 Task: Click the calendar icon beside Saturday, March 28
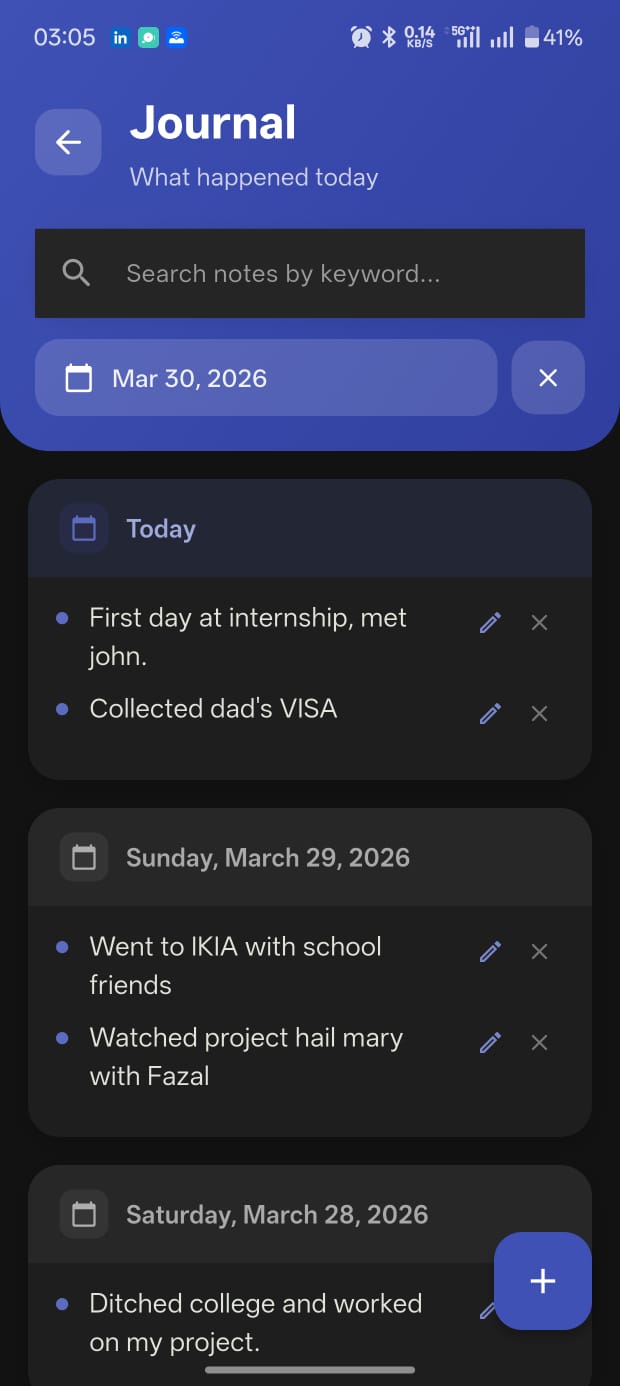[x=83, y=1213]
